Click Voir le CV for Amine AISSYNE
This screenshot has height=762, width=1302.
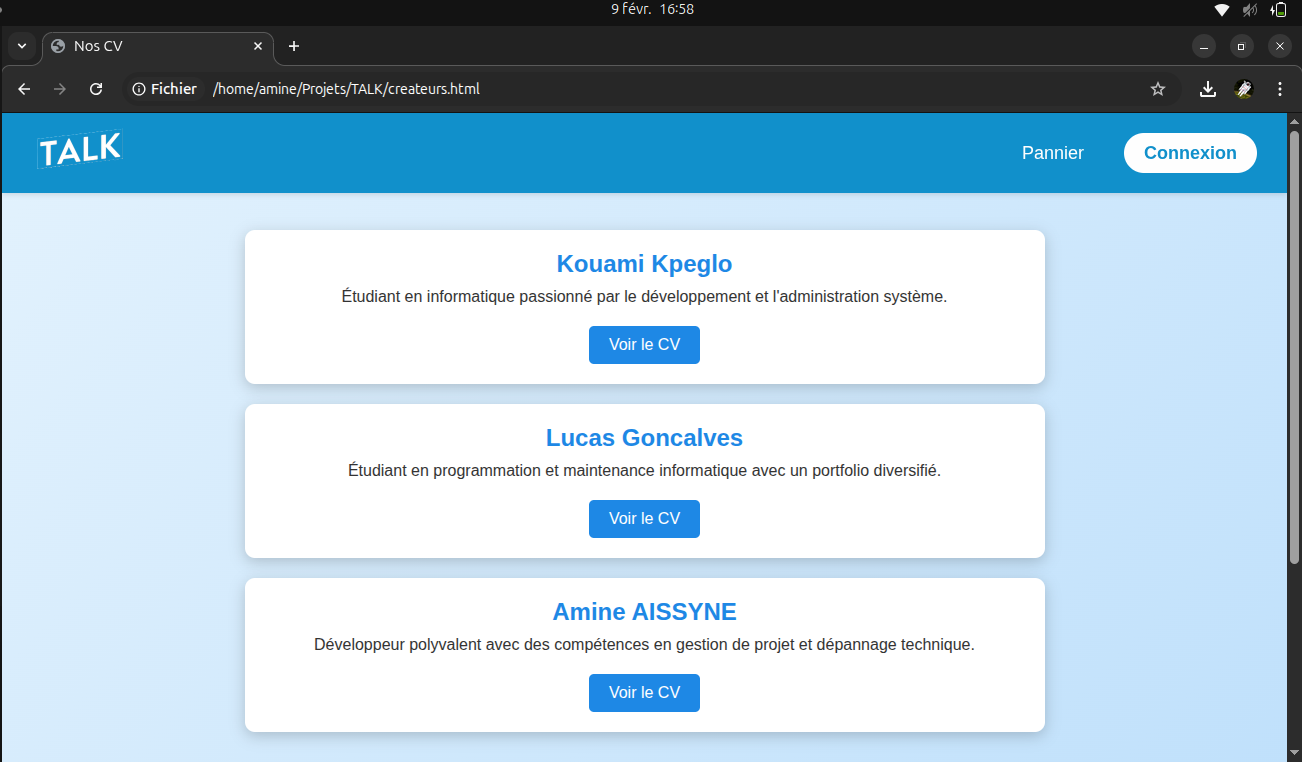click(x=644, y=693)
